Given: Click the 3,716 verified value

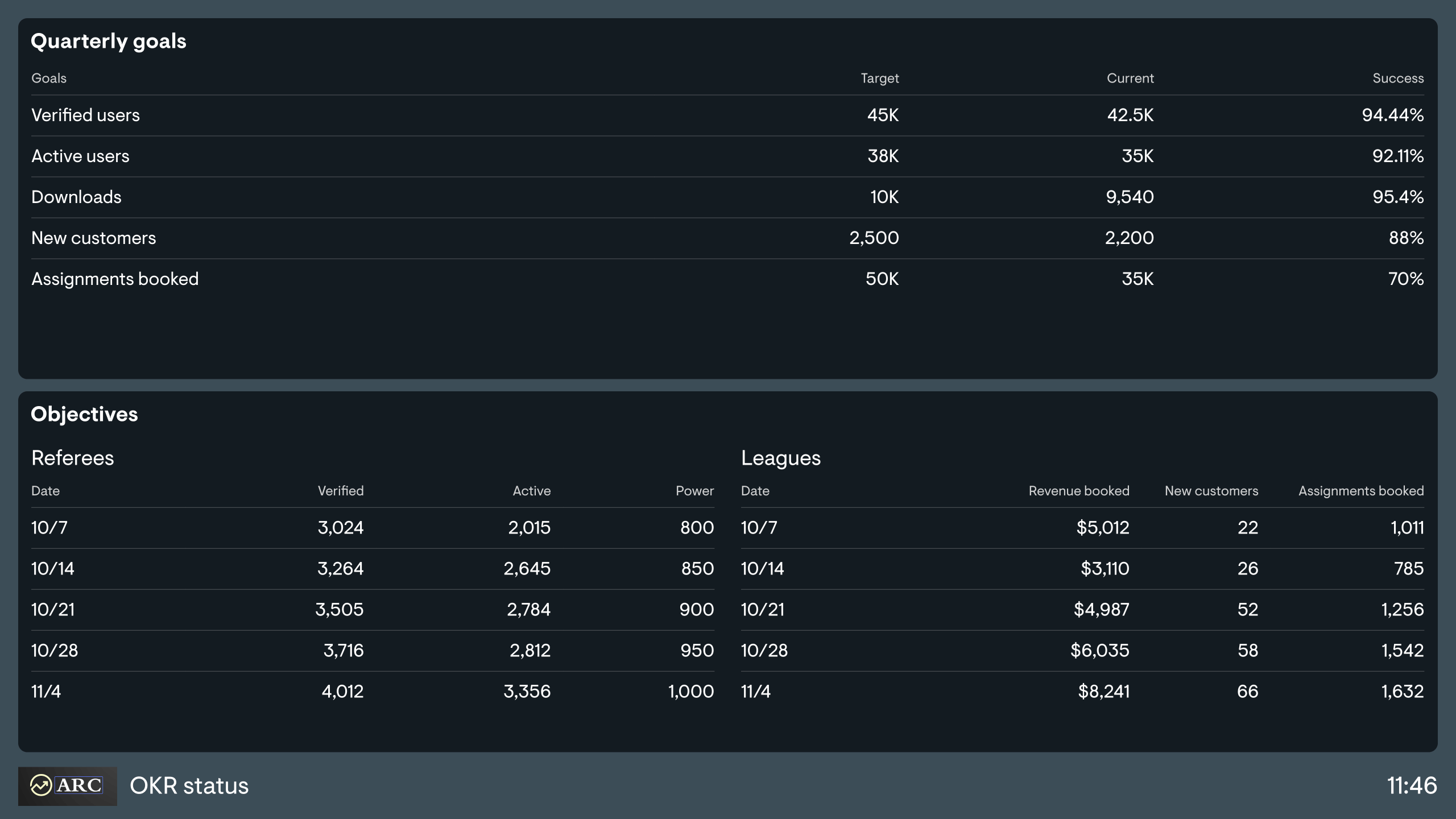Looking at the screenshot, I should click(x=343, y=650).
